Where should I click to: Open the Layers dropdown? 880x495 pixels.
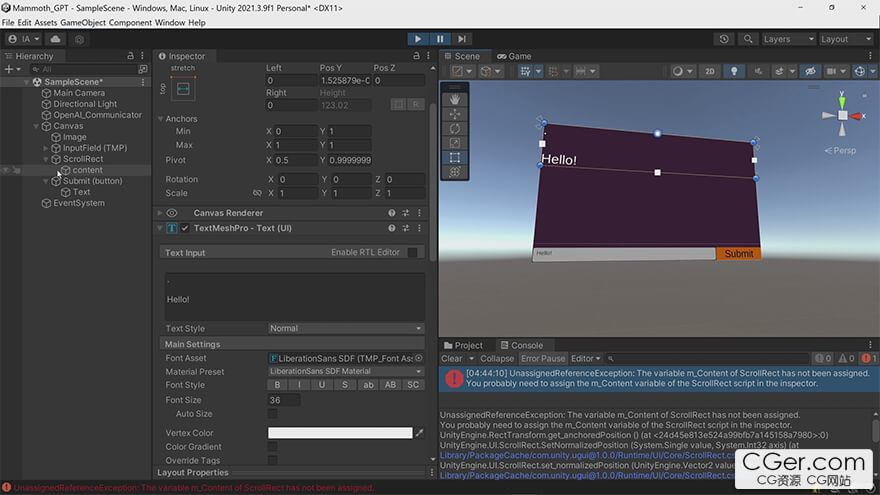[x=788, y=39]
